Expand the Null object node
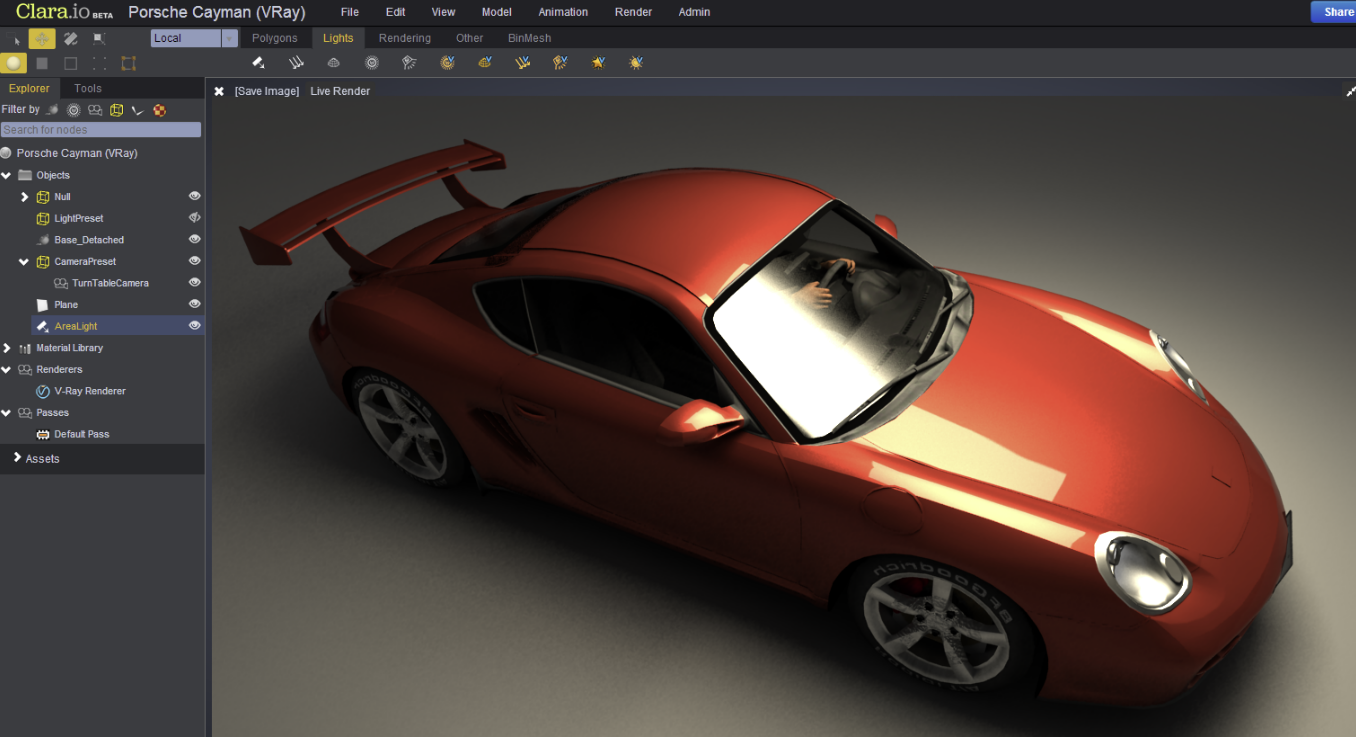The width and height of the screenshot is (1356, 737). coord(25,197)
